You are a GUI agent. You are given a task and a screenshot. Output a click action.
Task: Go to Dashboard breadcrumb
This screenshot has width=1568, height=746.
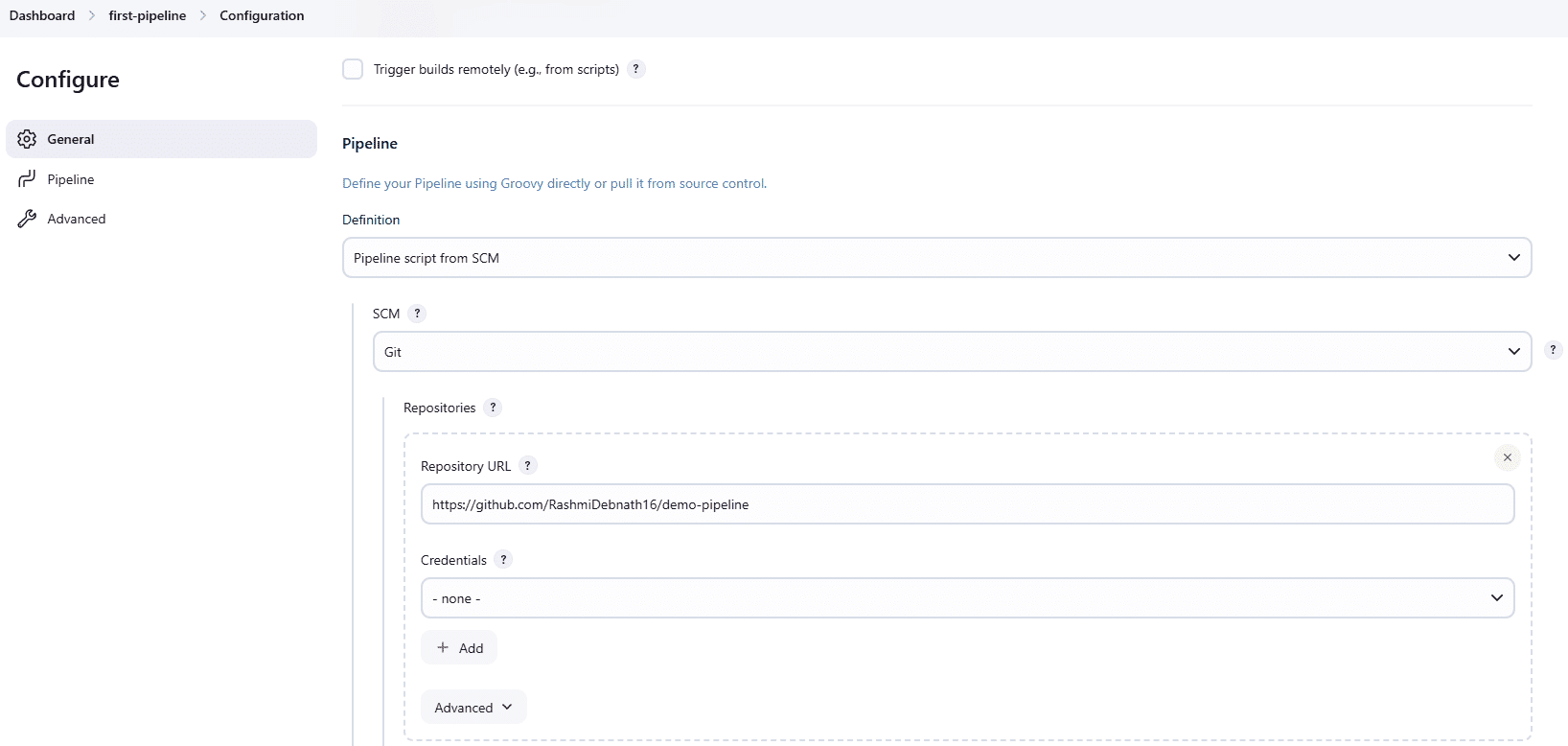click(42, 15)
